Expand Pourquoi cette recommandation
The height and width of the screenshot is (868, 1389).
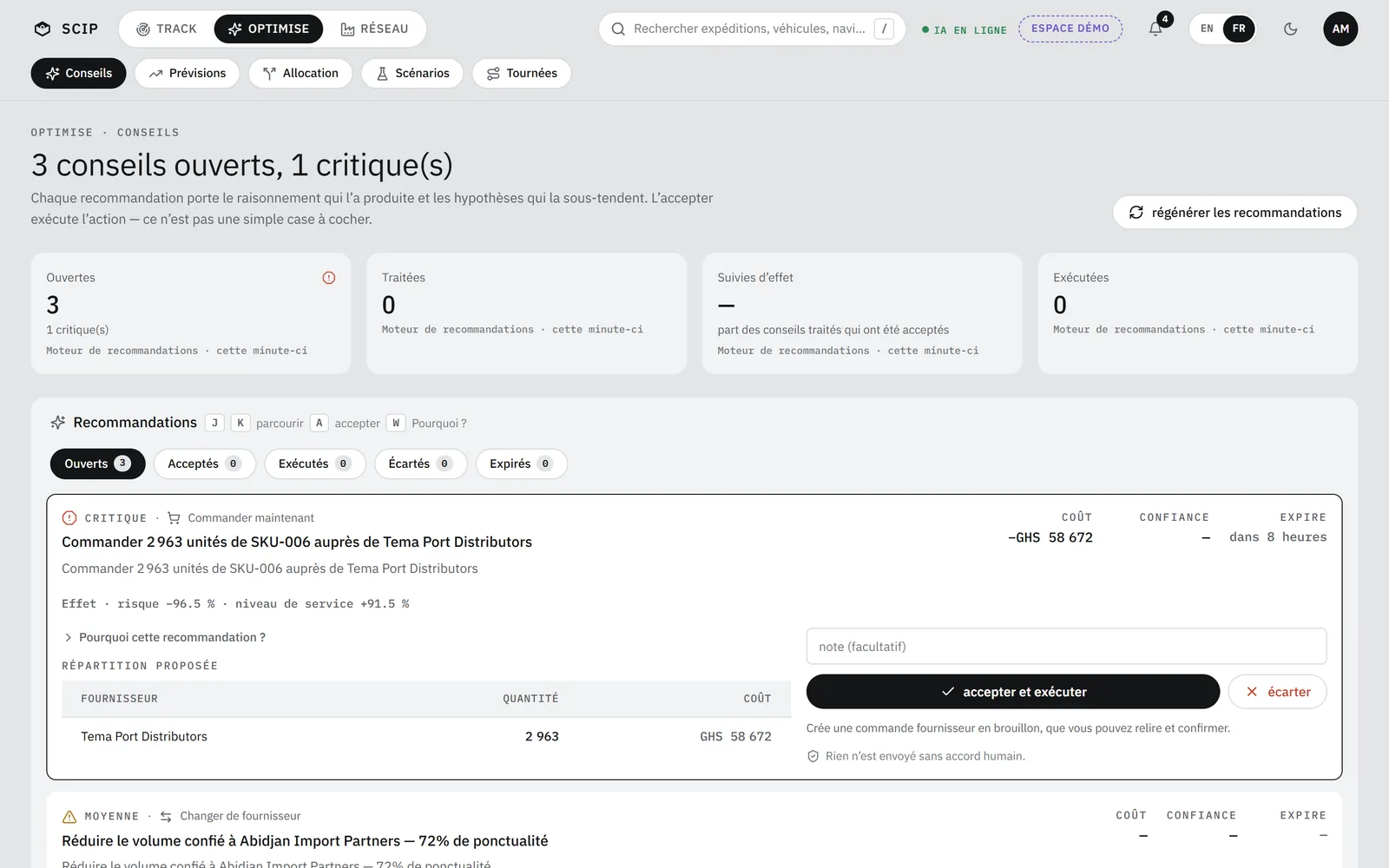pyautogui.click(x=164, y=637)
